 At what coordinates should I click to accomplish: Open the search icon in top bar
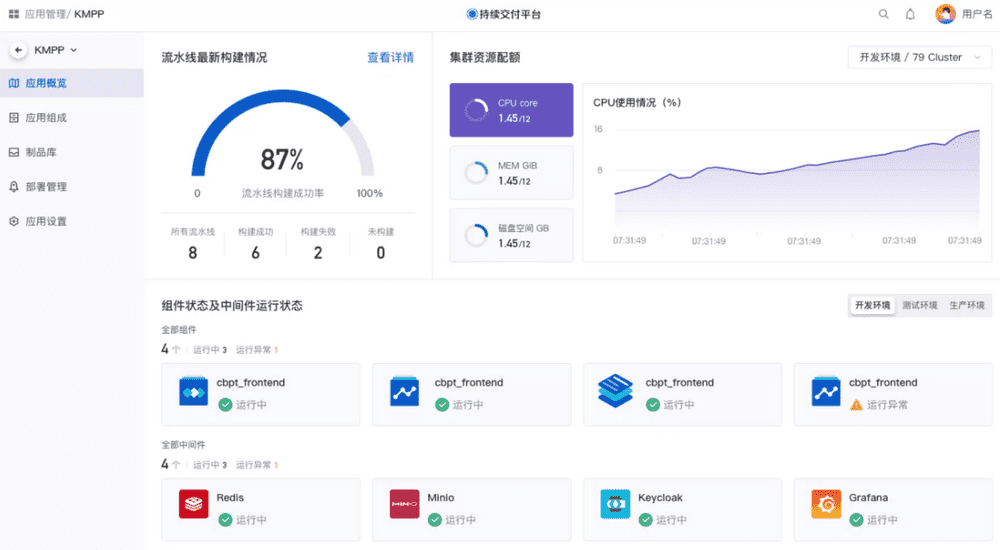point(883,14)
